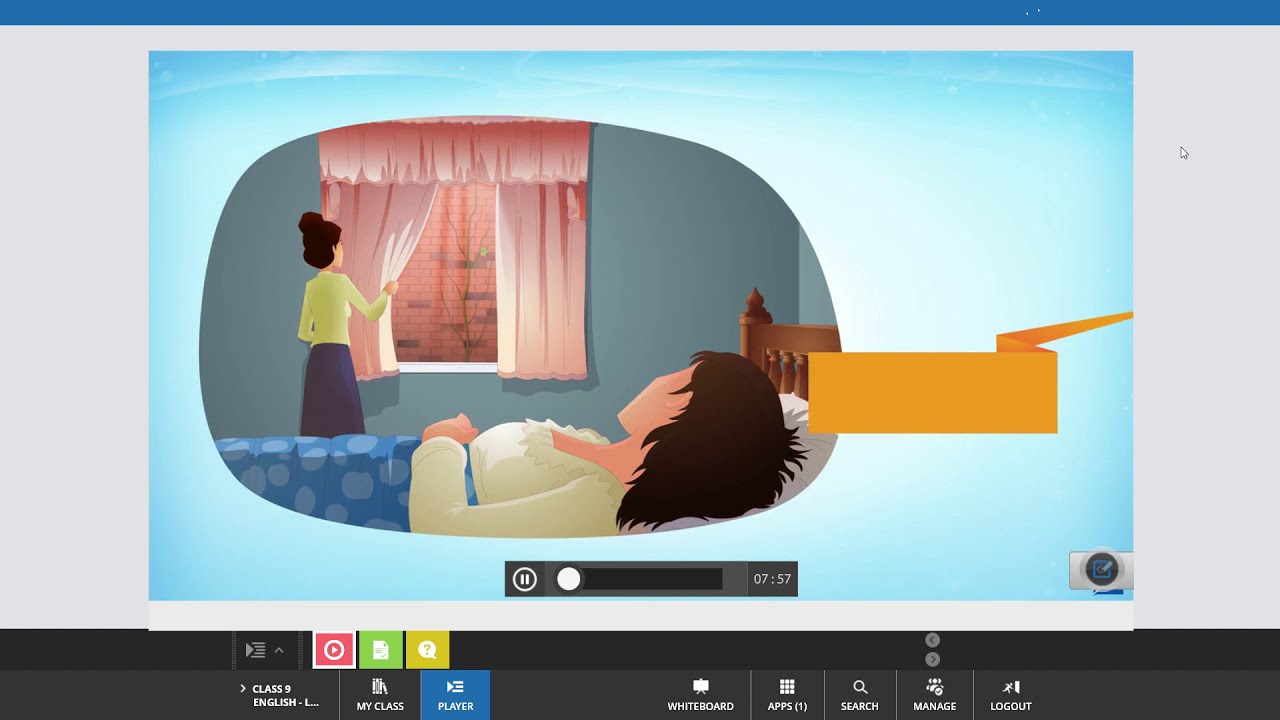The height and width of the screenshot is (720, 1280).
Task: Expand the Class 9 English breadcrumb
Action: point(280,695)
